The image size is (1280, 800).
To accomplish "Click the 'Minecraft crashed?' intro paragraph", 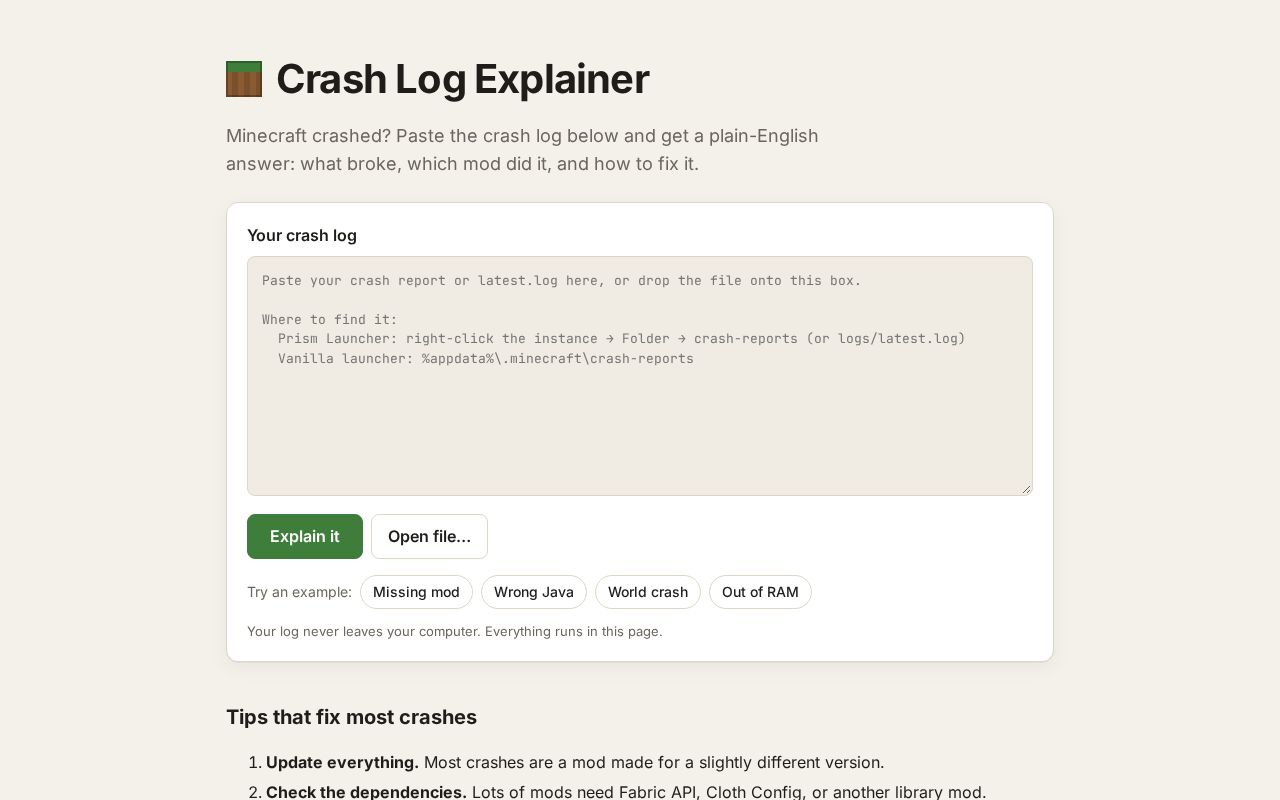I will point(522,149).
